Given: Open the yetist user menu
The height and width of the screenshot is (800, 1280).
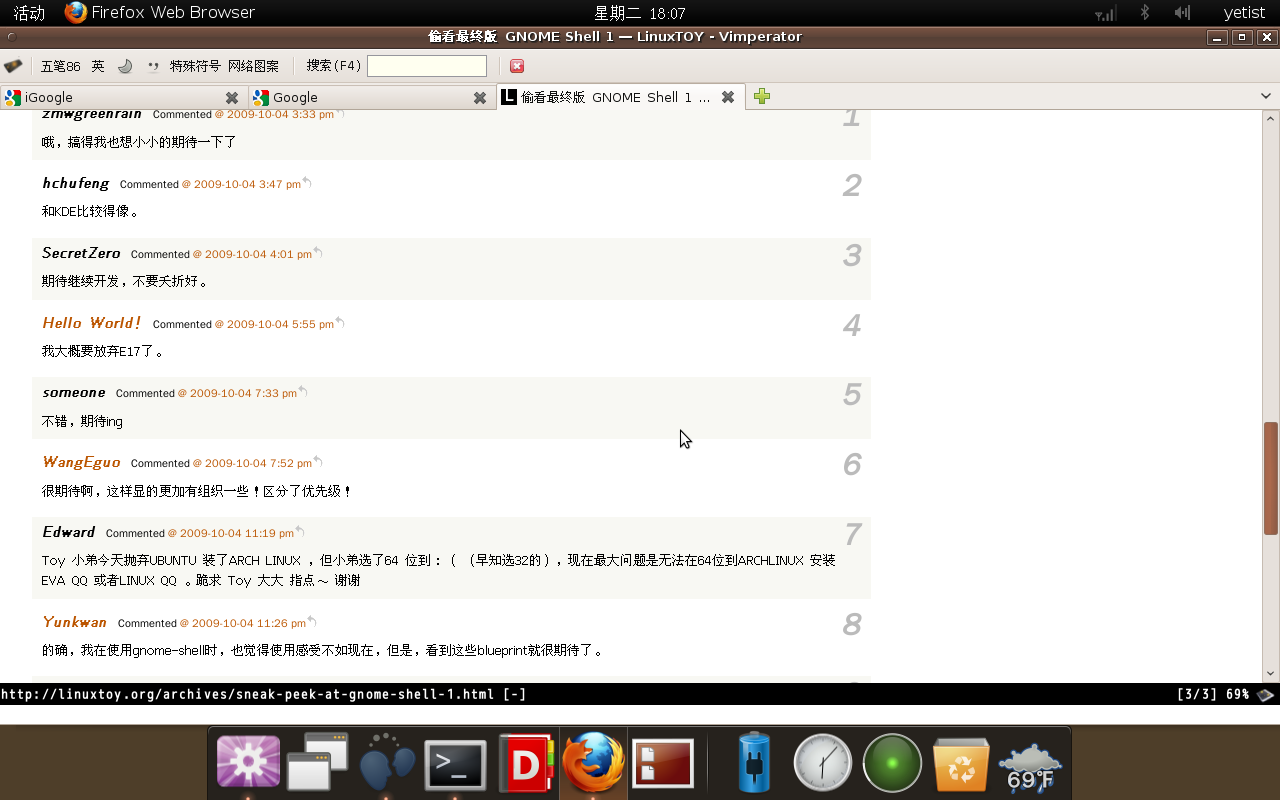Looking at the screenshot, I should [1244, 13].
